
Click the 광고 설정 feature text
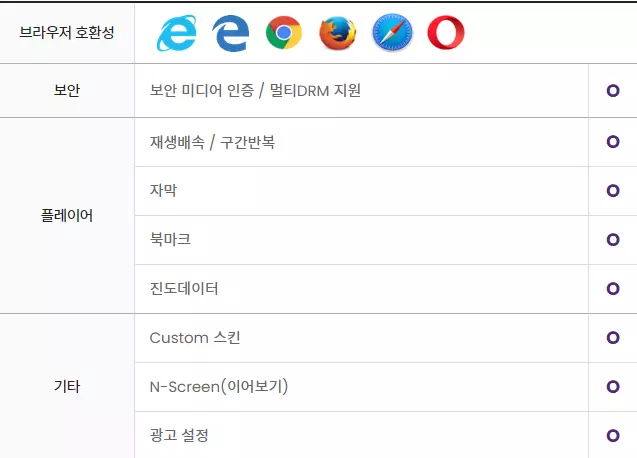pos(179,435)
